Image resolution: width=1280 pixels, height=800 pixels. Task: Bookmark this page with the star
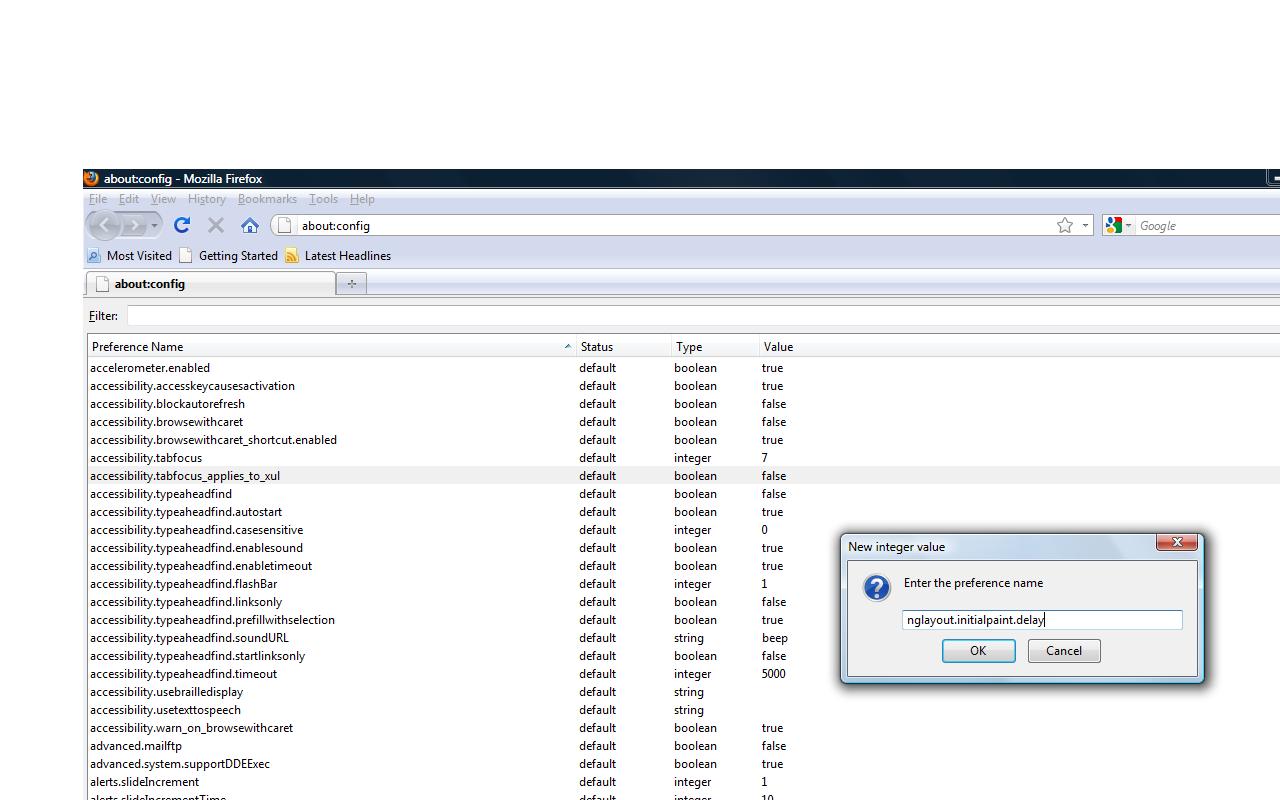[1065, 225]
